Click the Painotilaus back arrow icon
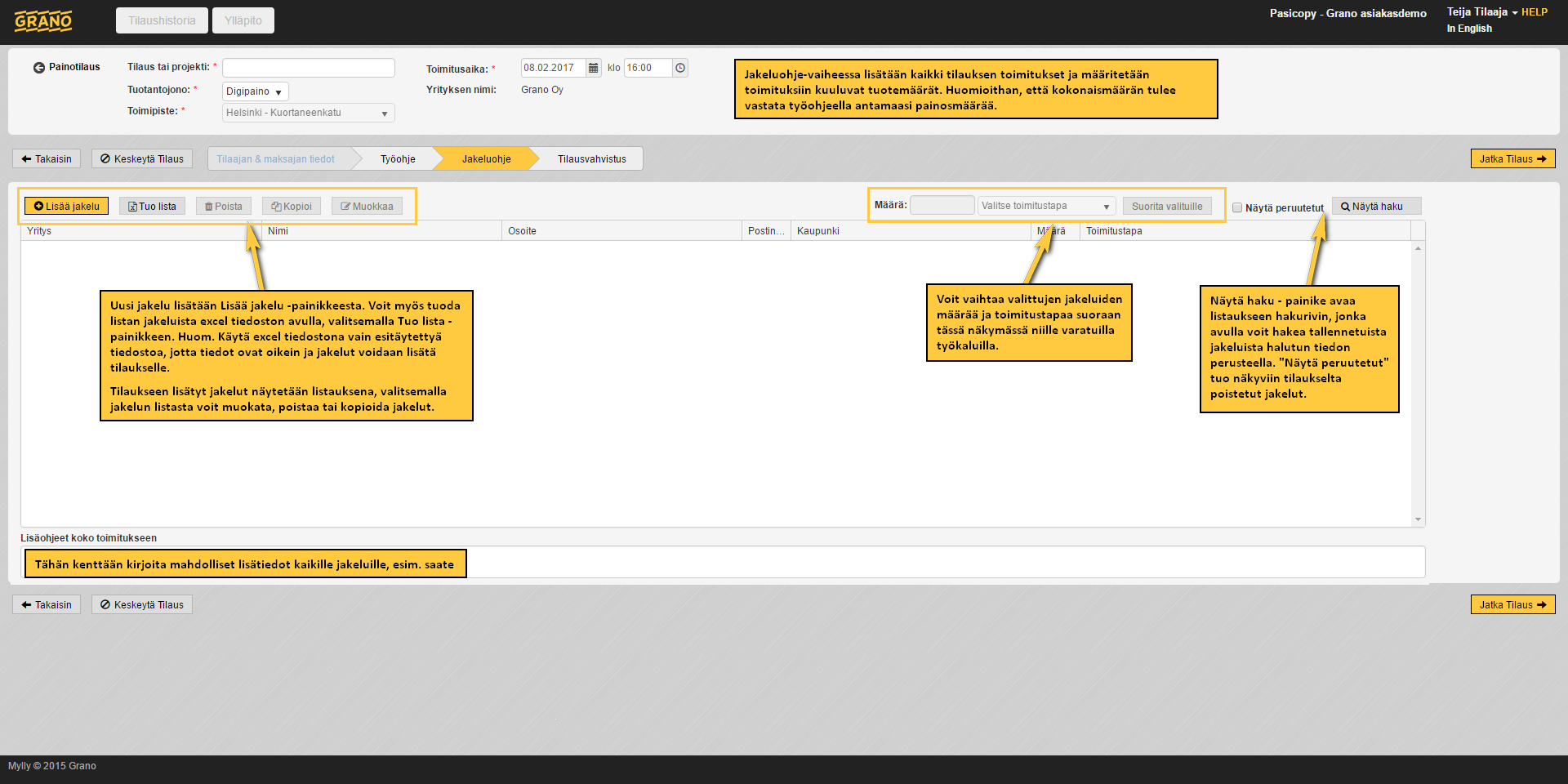Viewport: 1568px width, 784px height. 39,68
